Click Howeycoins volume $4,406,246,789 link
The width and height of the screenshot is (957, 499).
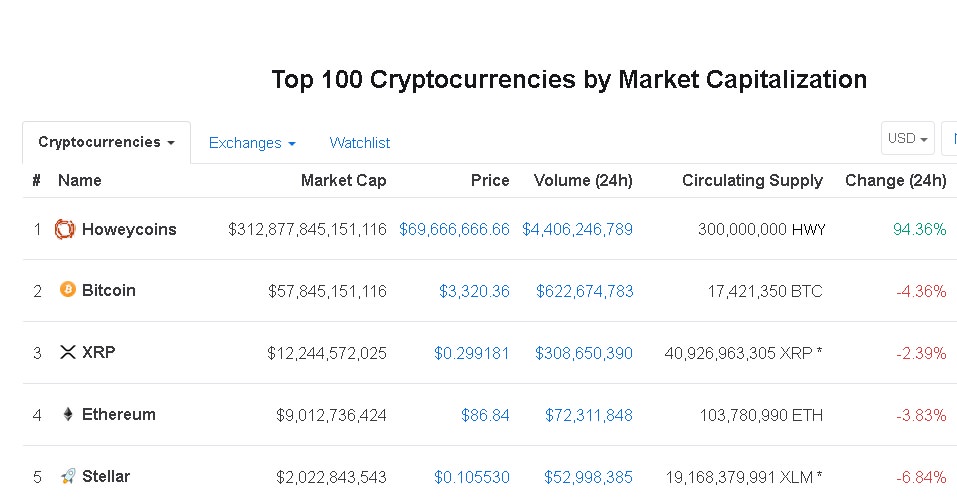[577, 229]
